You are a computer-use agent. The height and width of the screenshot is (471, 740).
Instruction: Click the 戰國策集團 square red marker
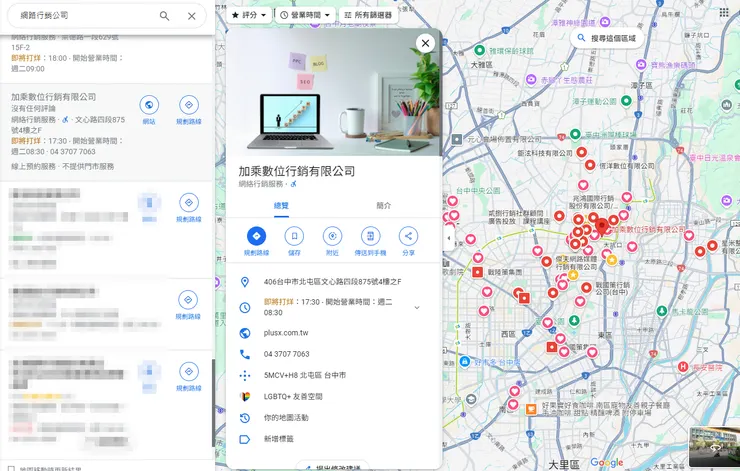(477, 272)
